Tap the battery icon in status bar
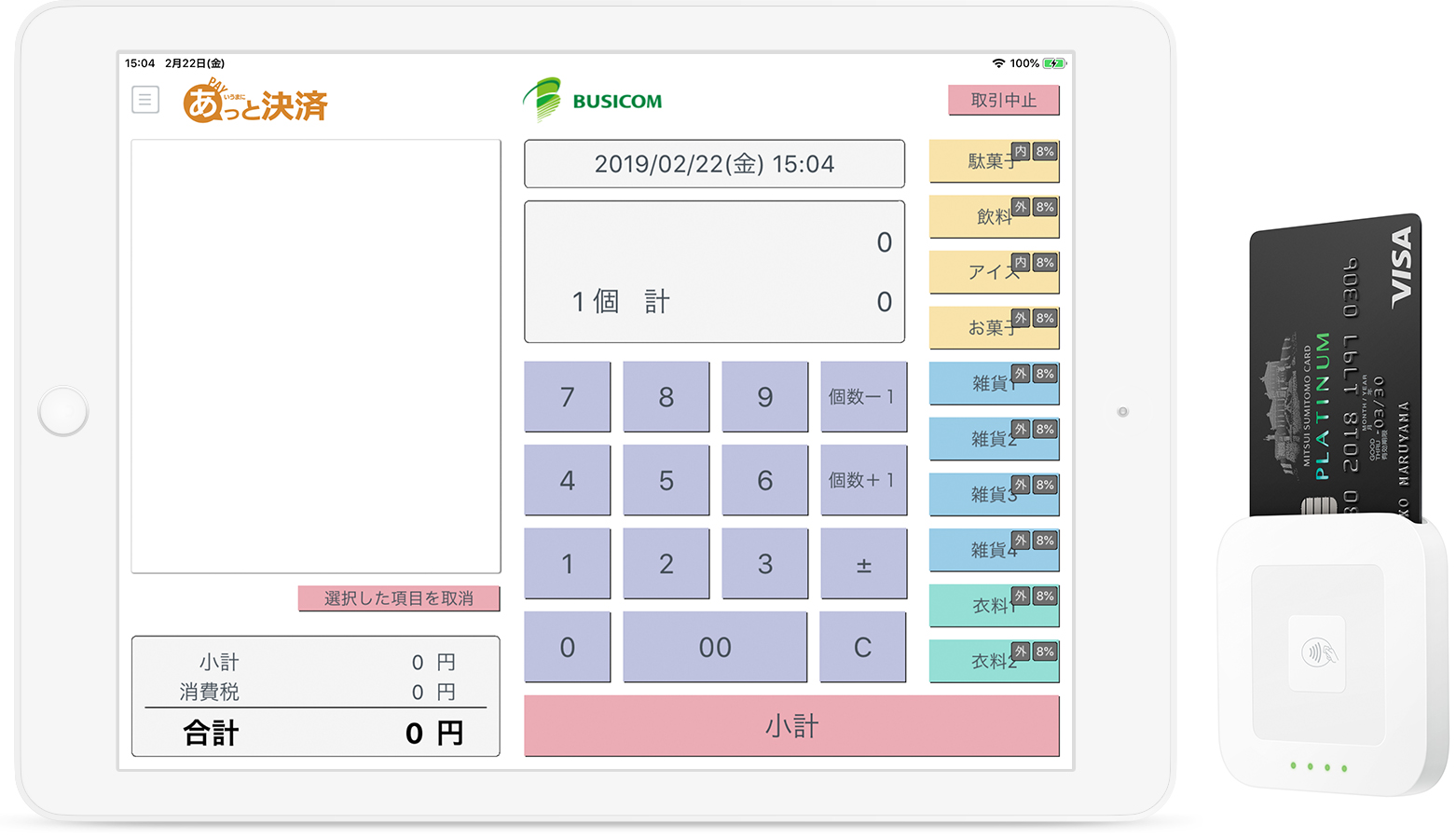This screenshot has height=837, width=1456. pos(1053,63)
